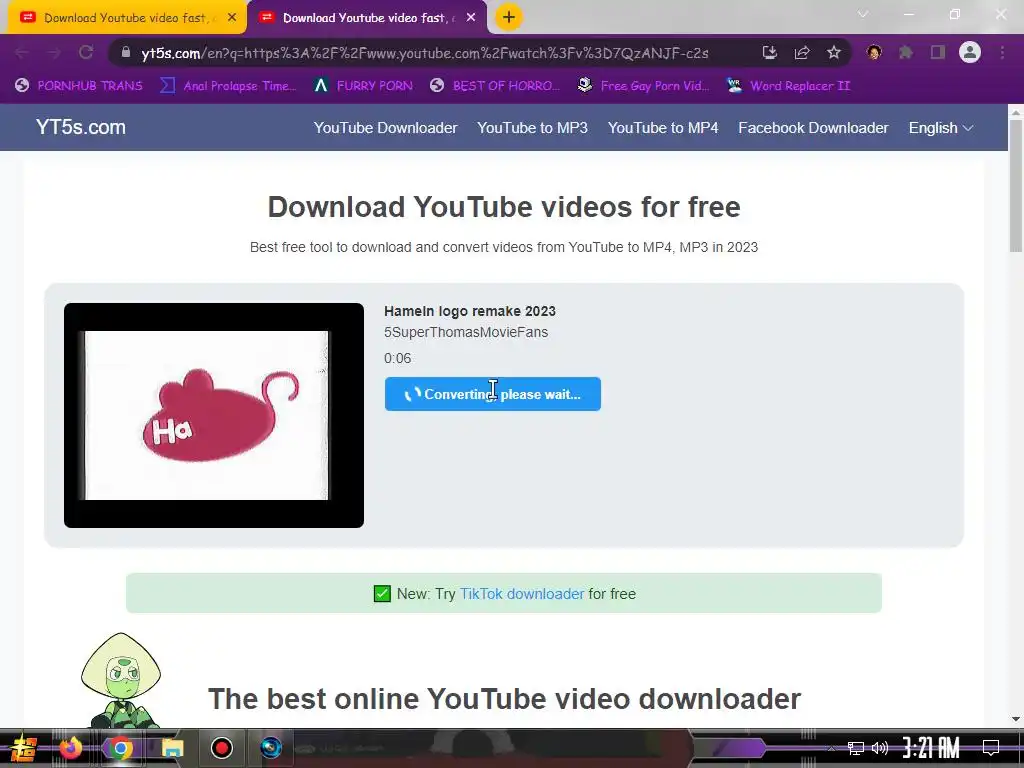Click the blue camera app on taskbar
The height and width of the screenshot is (768, 1024).
pyautogui.click(x=271, y=748)
